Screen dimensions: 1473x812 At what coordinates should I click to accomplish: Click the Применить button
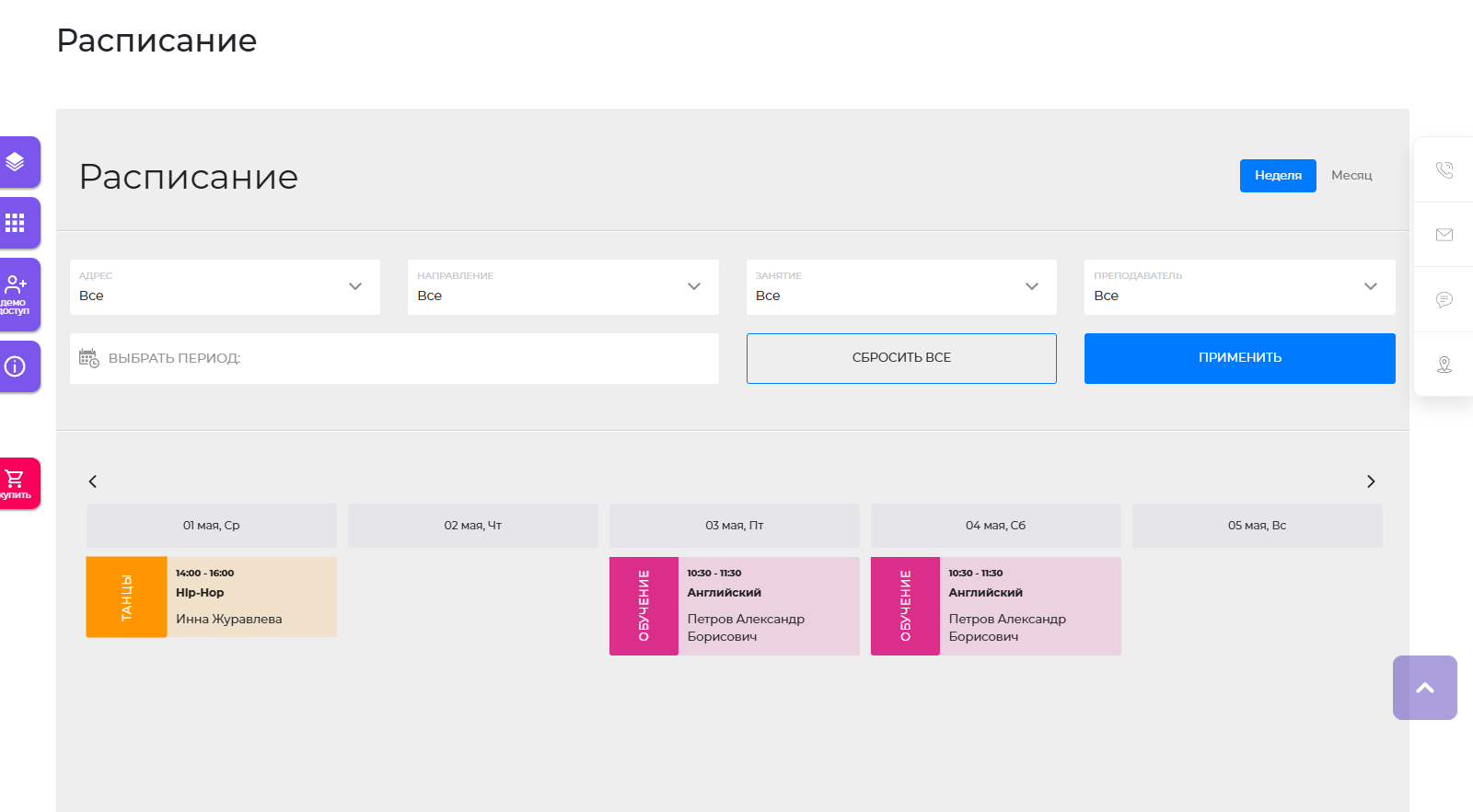point(1239,358)
